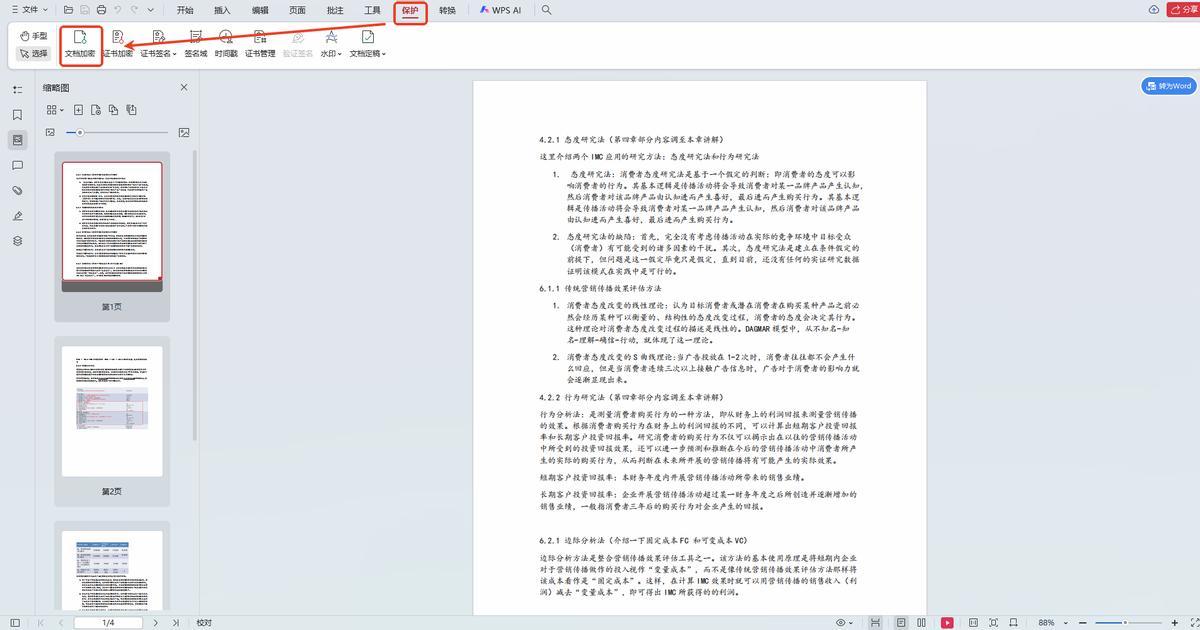Screen dimensions: 1200x630
Task: Toggle the sidebar panel from status bar
Action: [13, 622]
